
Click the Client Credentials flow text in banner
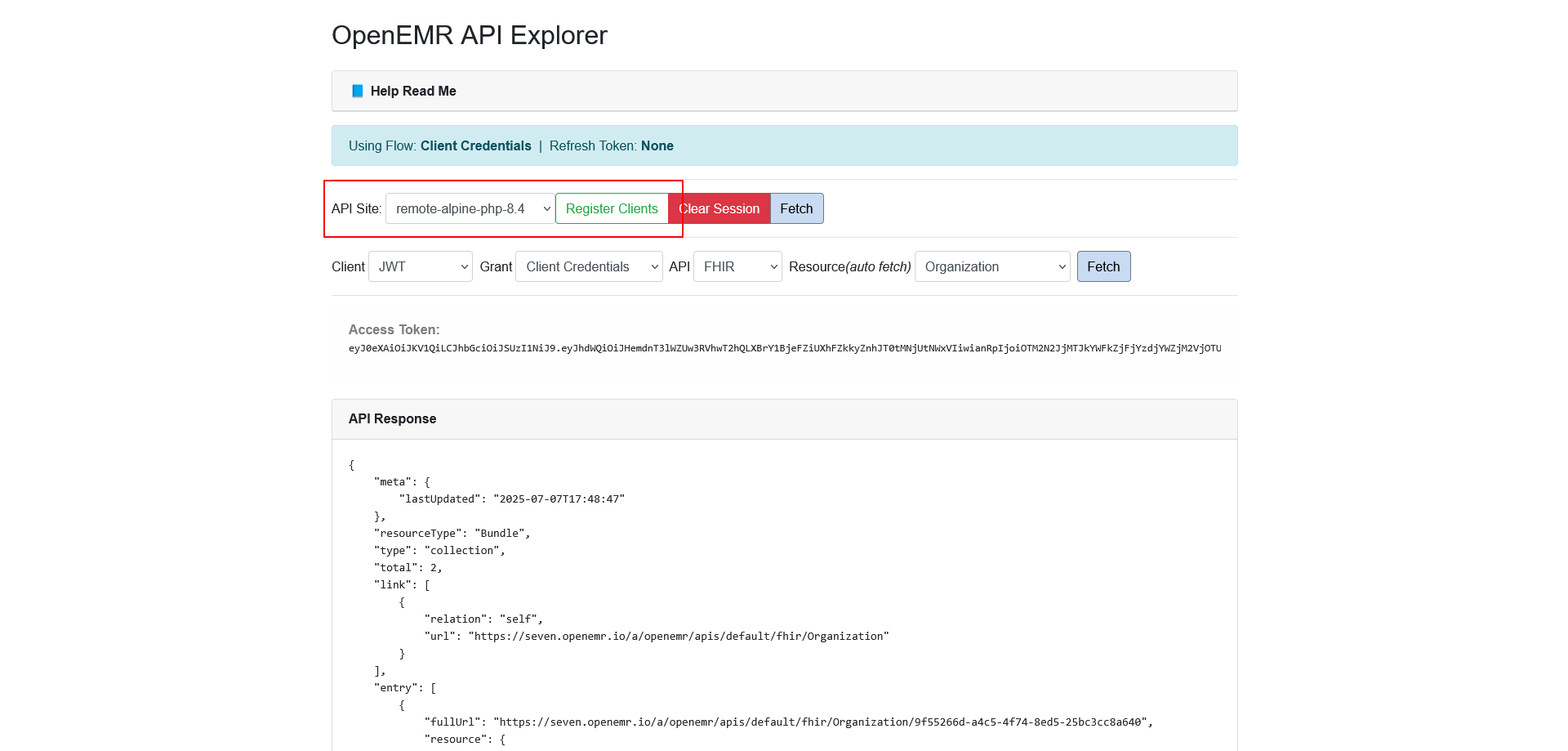[475, 145]
